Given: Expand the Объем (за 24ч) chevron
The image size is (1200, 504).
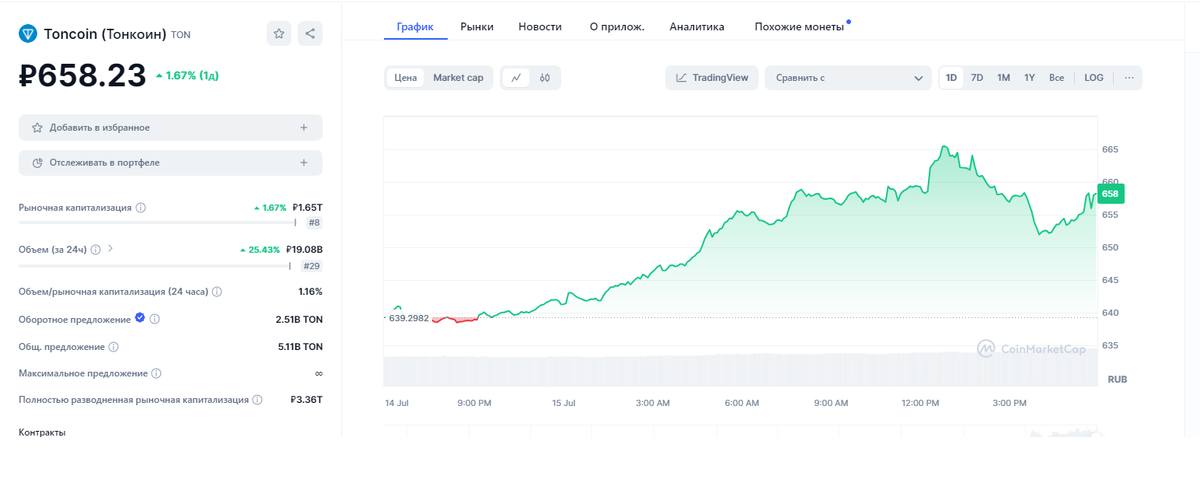Looking at the screenshot, I should 110,249.
